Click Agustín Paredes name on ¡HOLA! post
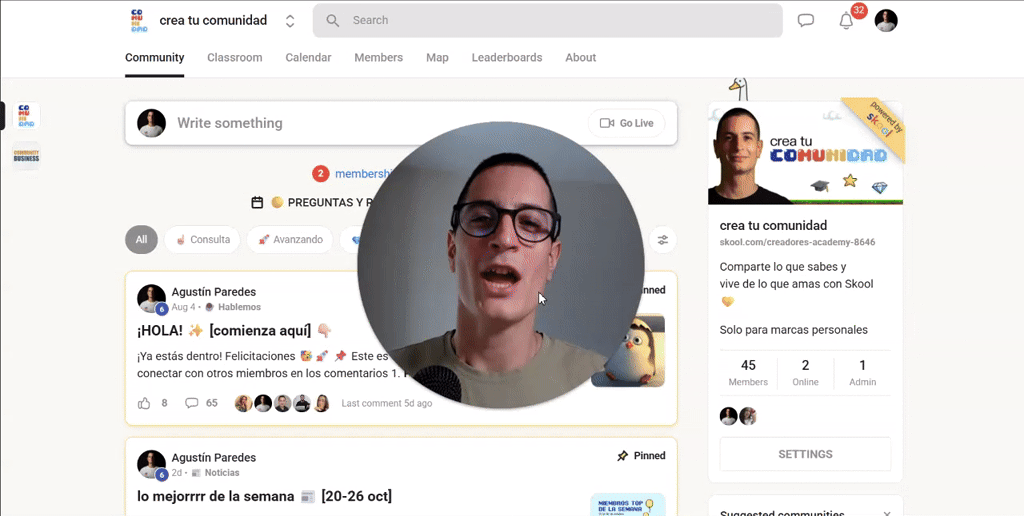Viewport: 1024px width, 516px height. (x=214, y=292)
